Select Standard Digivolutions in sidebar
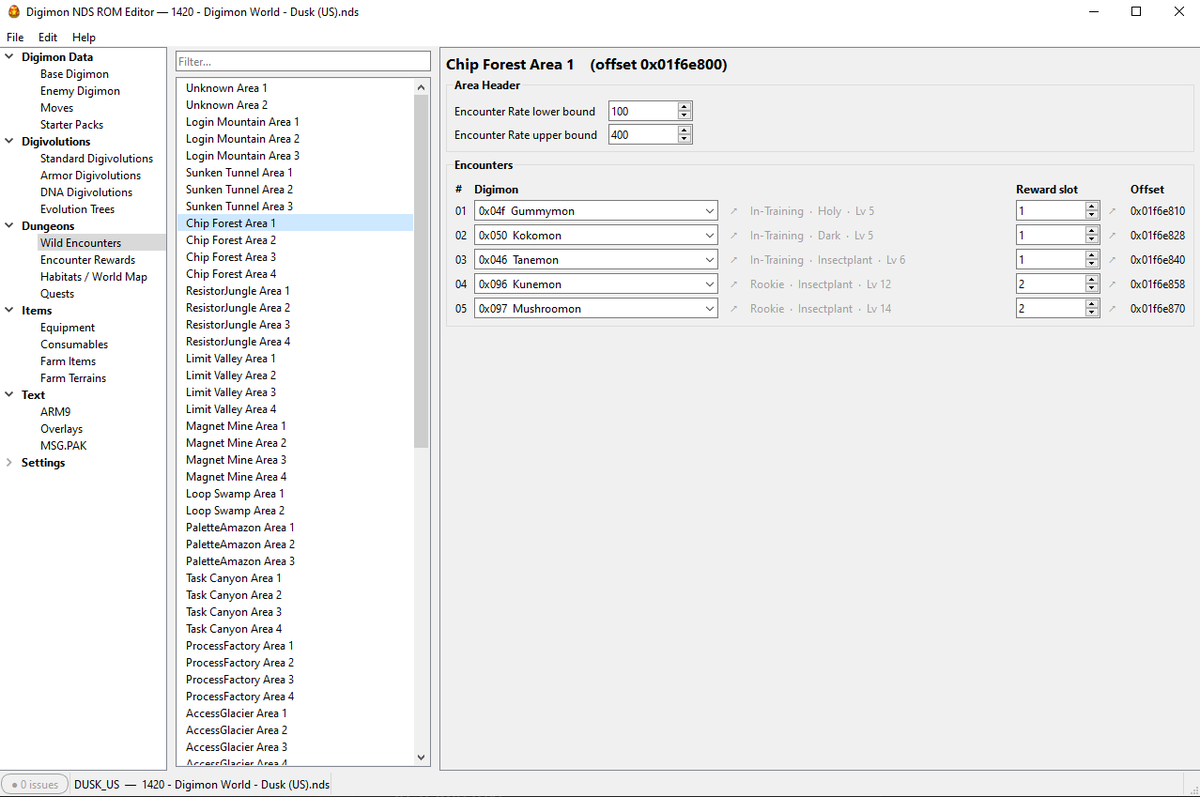 click(x=97, y=159)
